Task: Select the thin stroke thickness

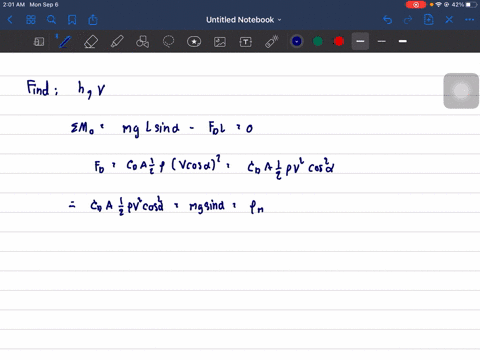Action: (382, 41)
